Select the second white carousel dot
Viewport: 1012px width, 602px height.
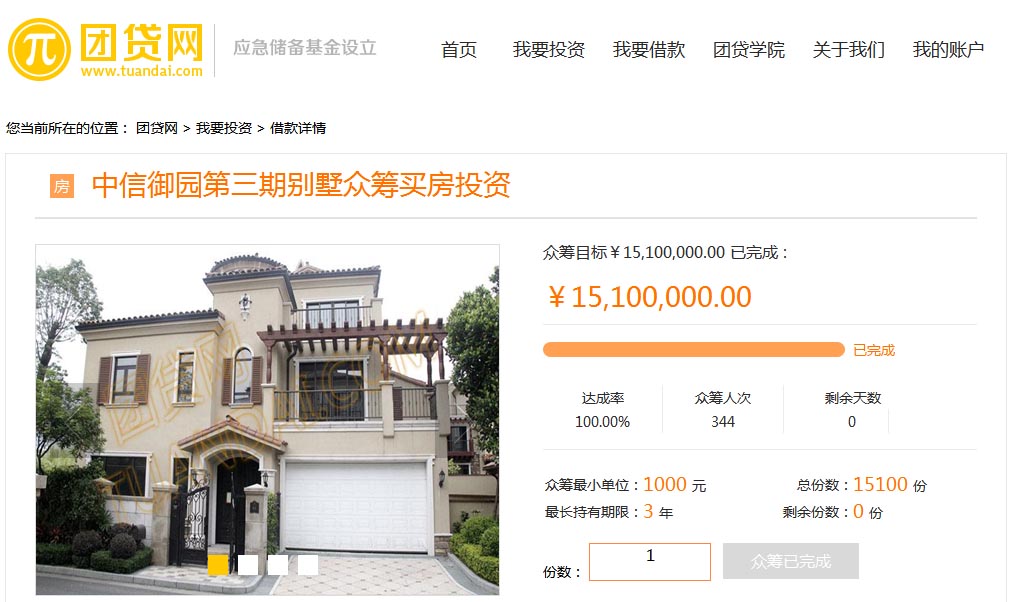[248, 565]
